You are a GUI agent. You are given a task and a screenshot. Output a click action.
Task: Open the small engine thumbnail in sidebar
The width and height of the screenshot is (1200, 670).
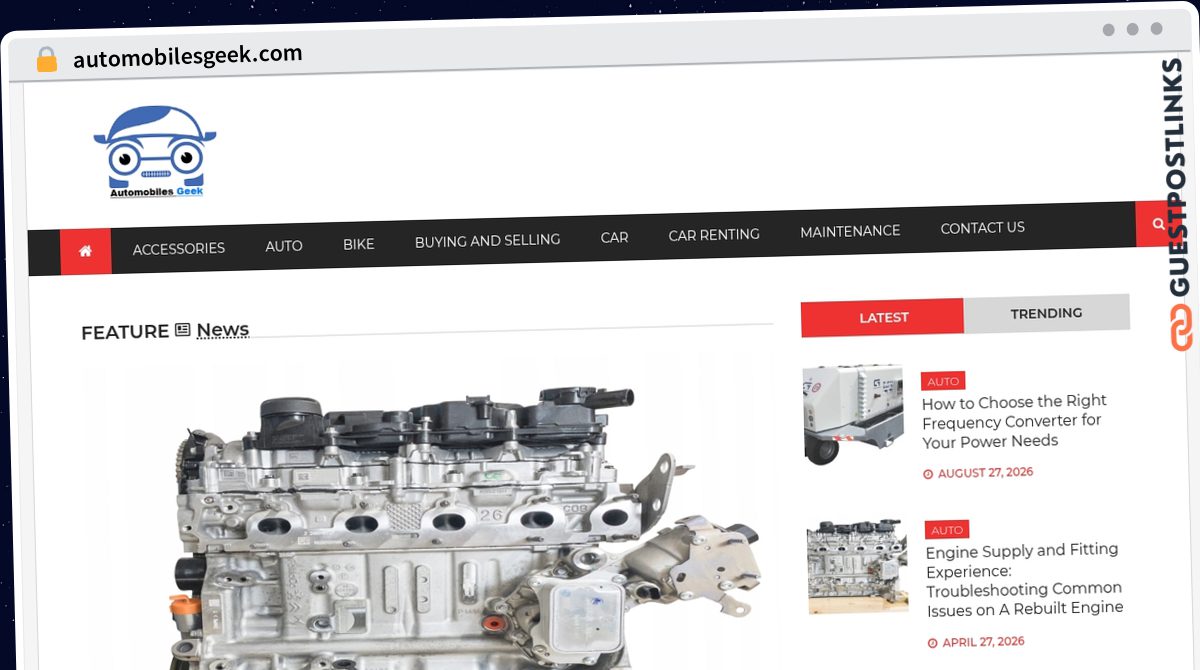(858, 567)
